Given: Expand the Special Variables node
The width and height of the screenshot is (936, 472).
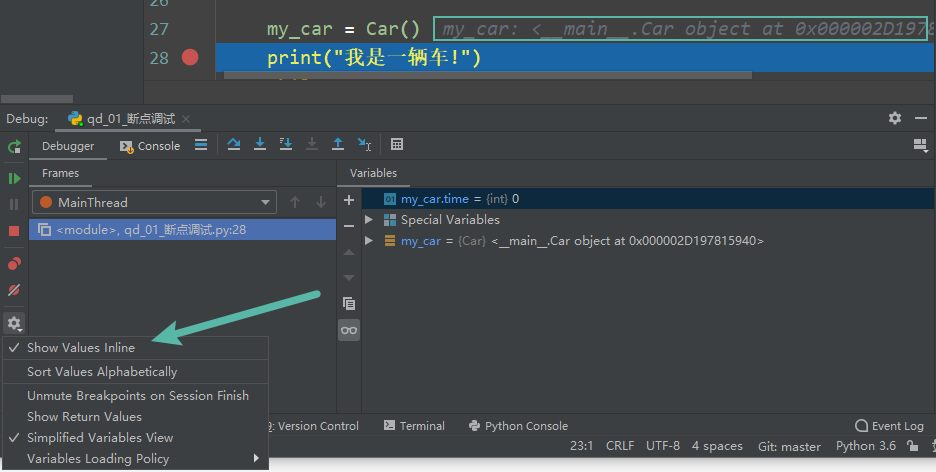Looking at the screenshot, I should 369,220.
